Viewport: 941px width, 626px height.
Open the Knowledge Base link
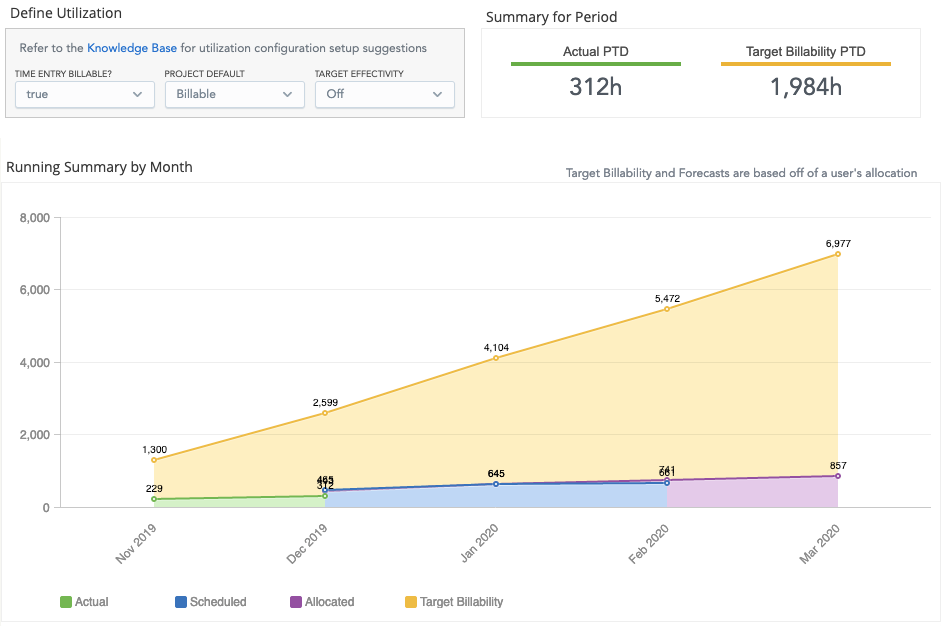pyautogui.click(x=131, y=48)
